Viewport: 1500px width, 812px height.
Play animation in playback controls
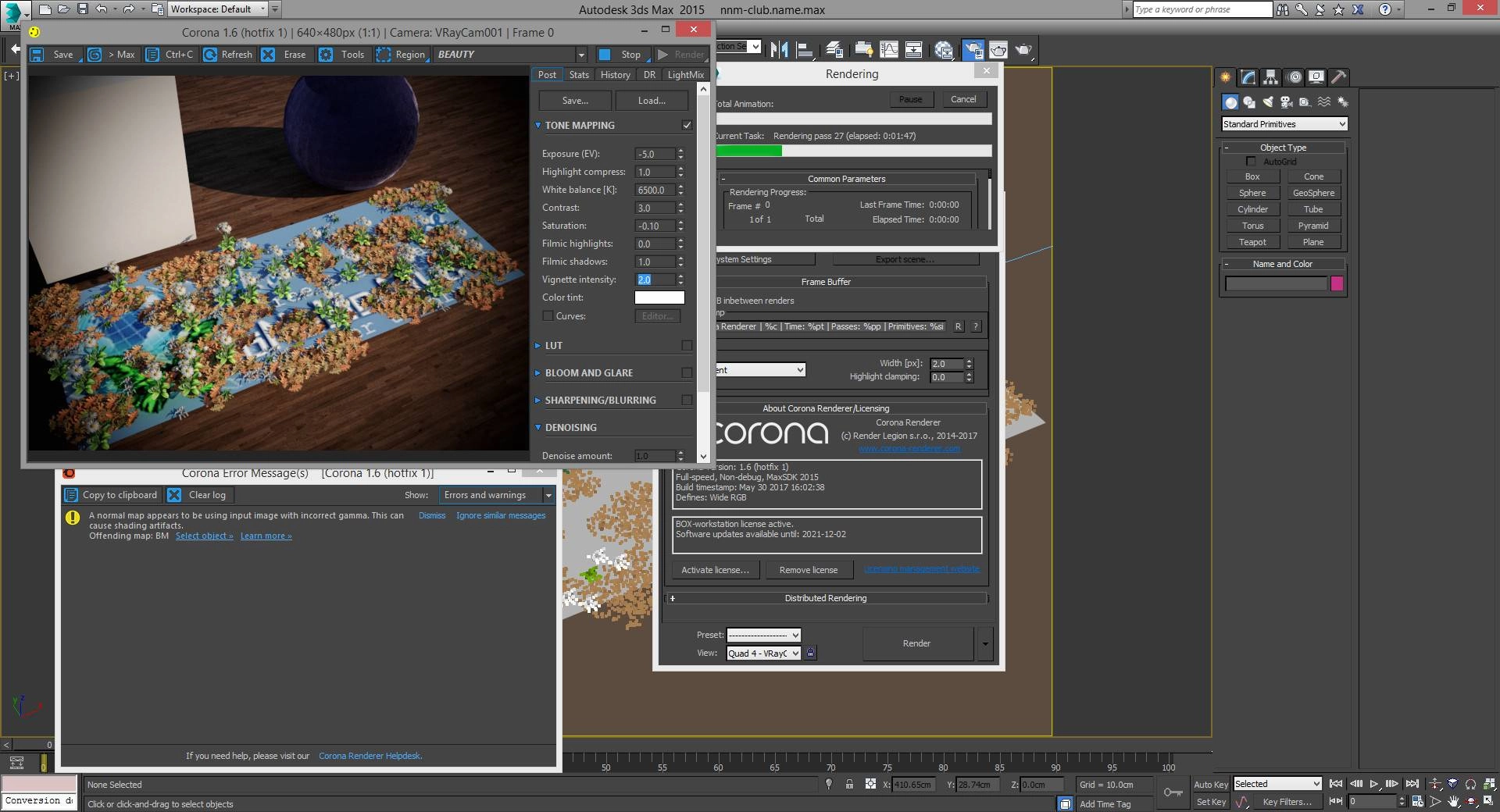pos(1373,784)
